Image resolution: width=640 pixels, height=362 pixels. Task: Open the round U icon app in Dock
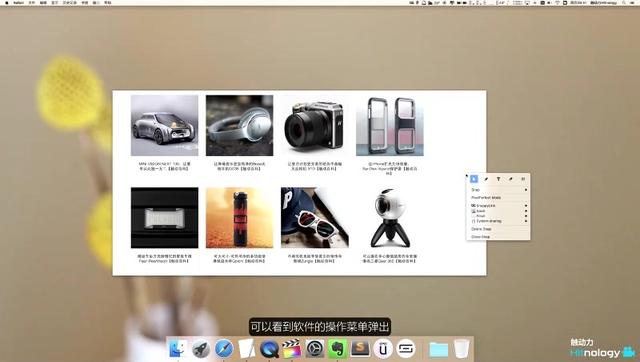pyautogui.click(x=383, y=349)
